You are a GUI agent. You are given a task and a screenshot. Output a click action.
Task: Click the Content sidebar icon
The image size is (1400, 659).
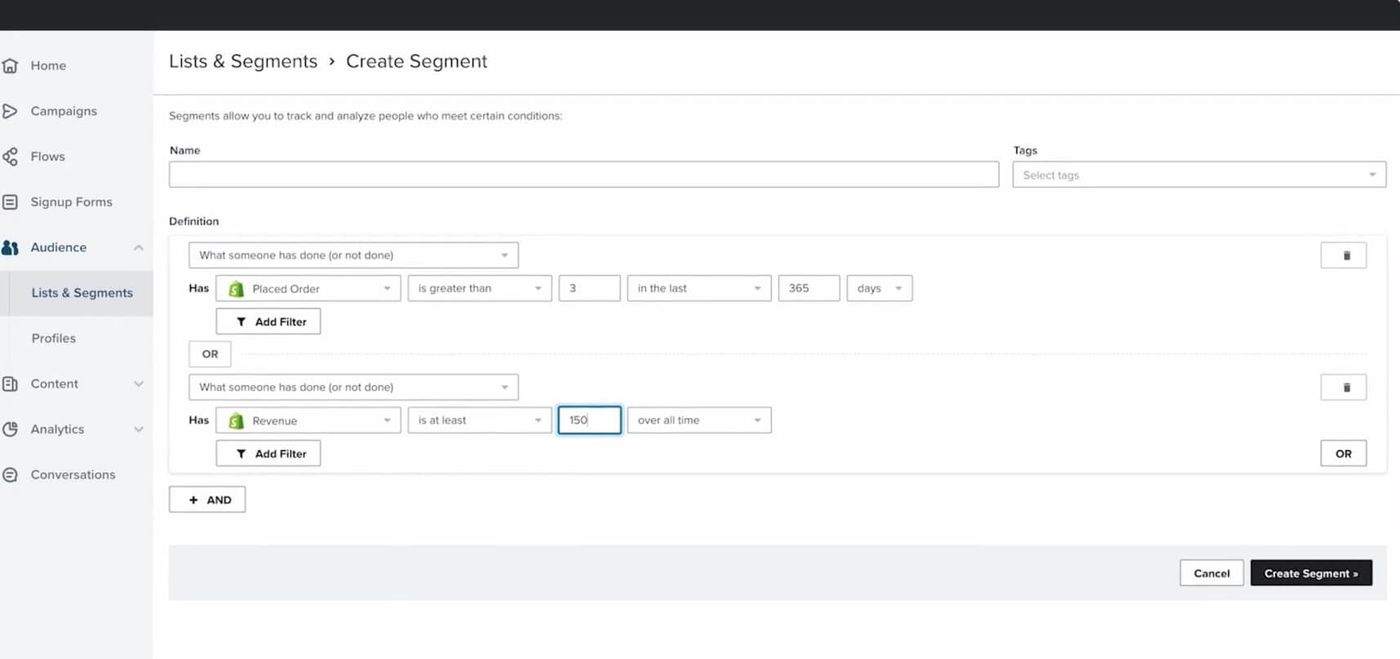click(x=10, y=384)
